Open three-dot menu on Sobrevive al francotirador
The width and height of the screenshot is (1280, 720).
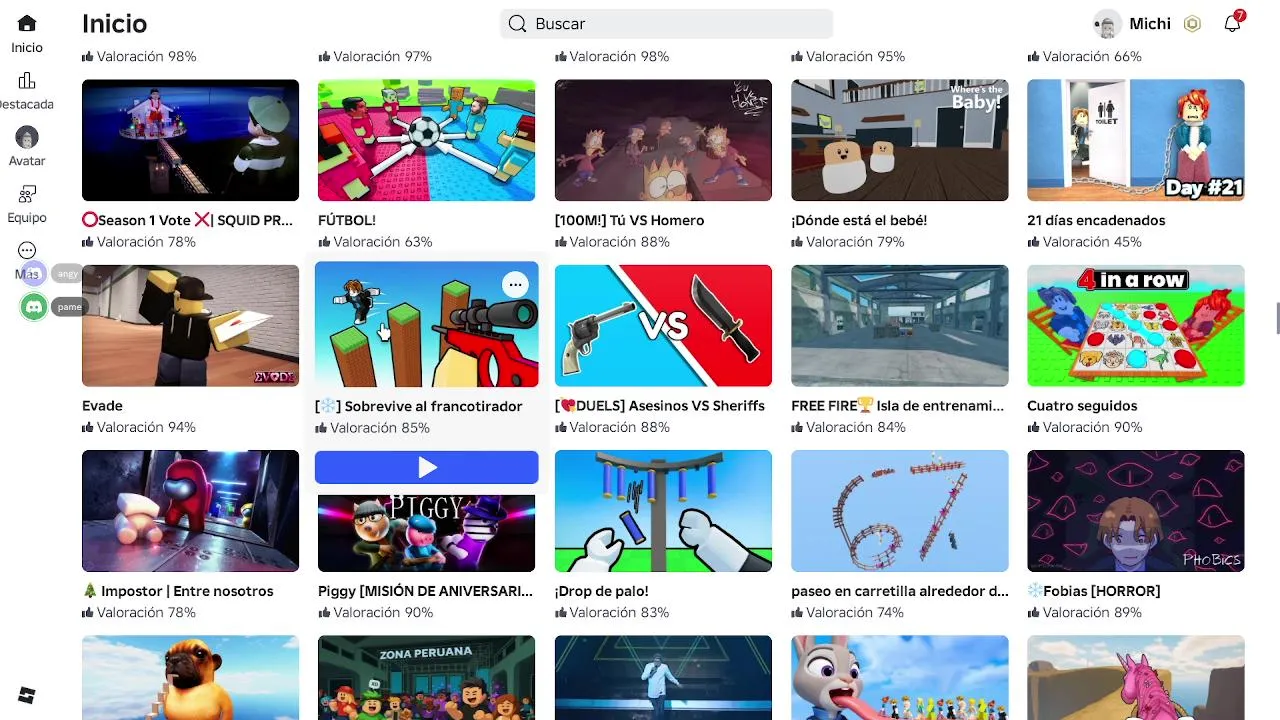coord(515,285)
